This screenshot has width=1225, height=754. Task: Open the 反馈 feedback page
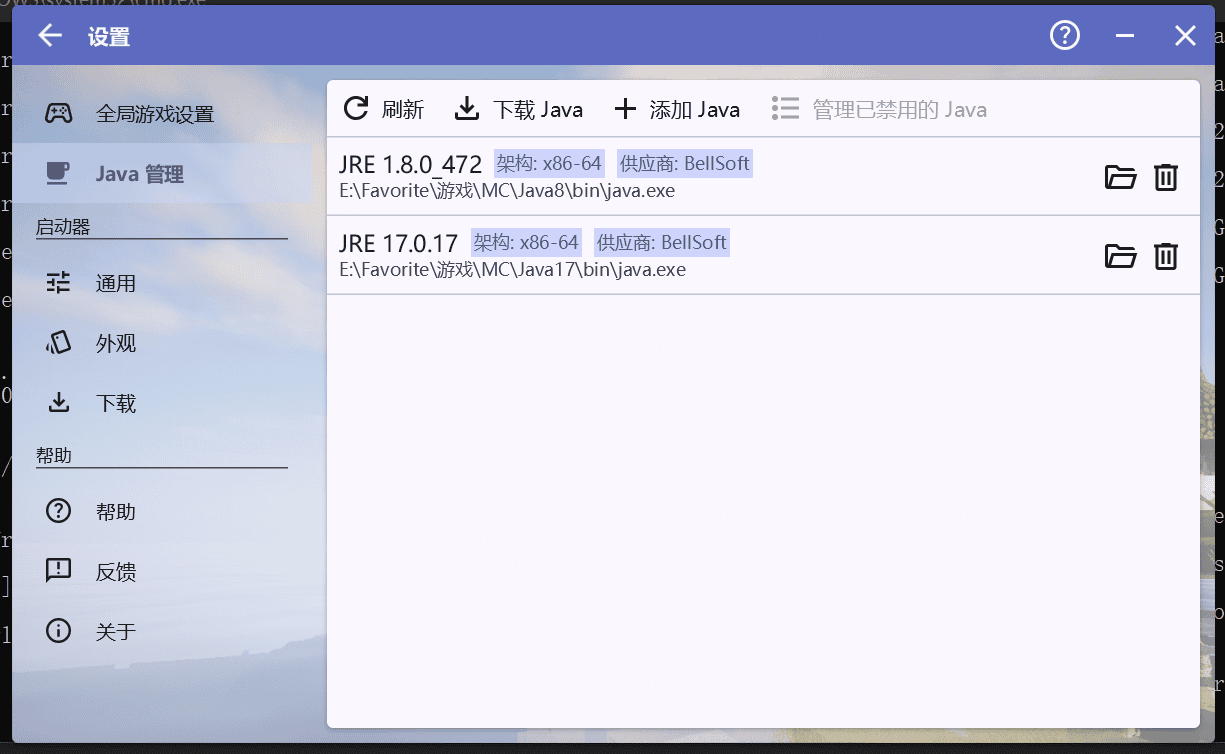116,572
